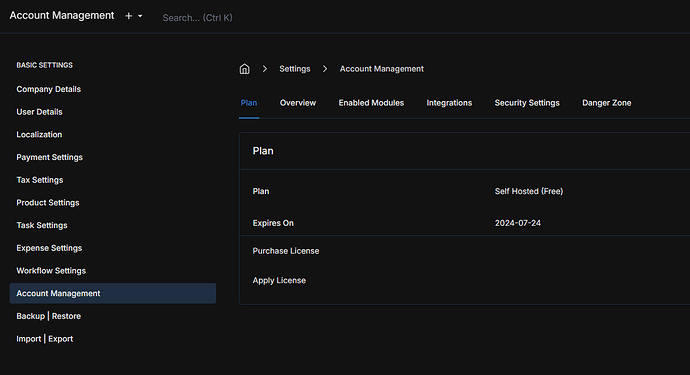Select the Integrations tab
Image resolution: width=690 pixels, height=375 pixels.
click(449, 103)
